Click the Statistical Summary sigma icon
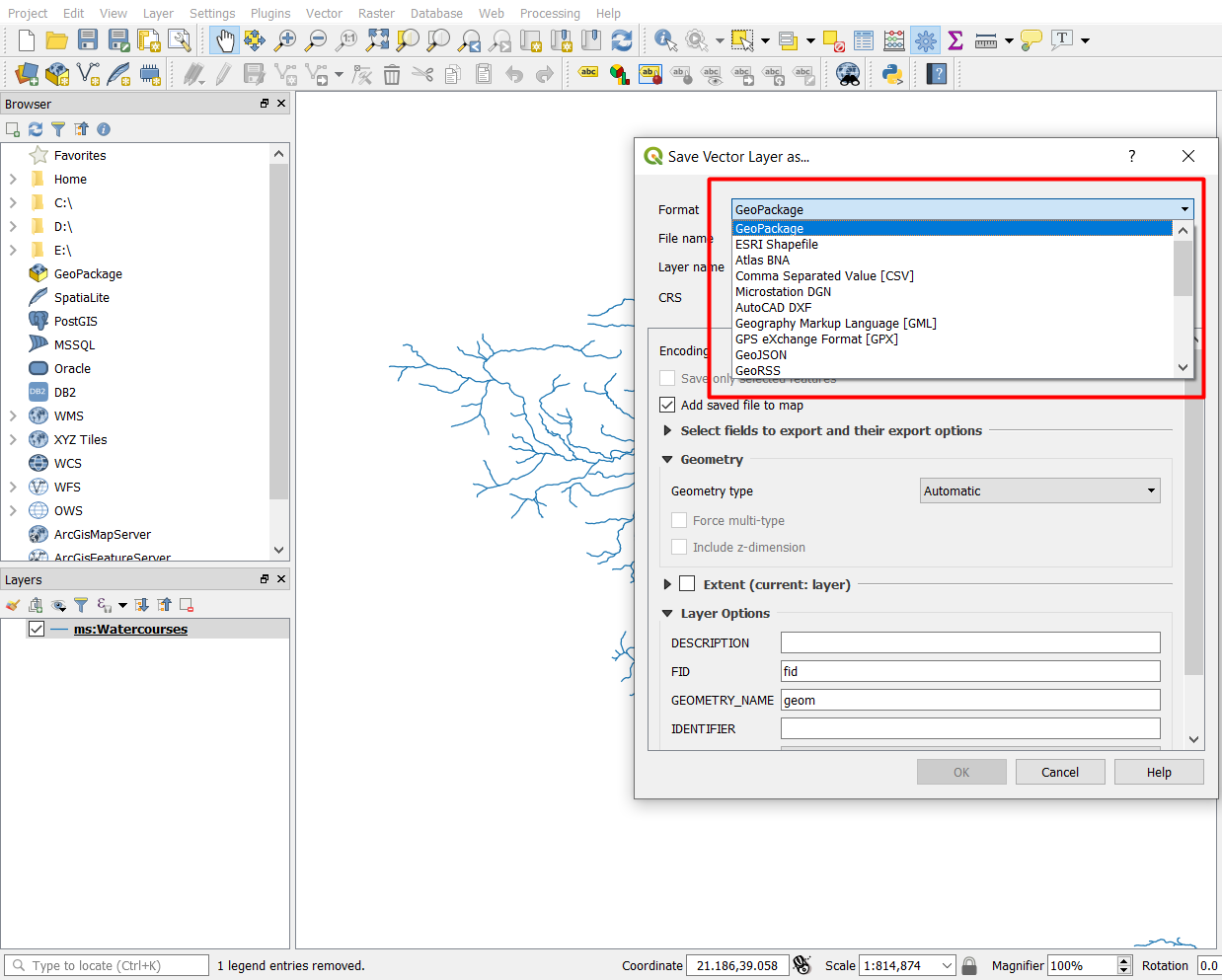This screenshot has width=1222, height=980. [x=955, y=40]
